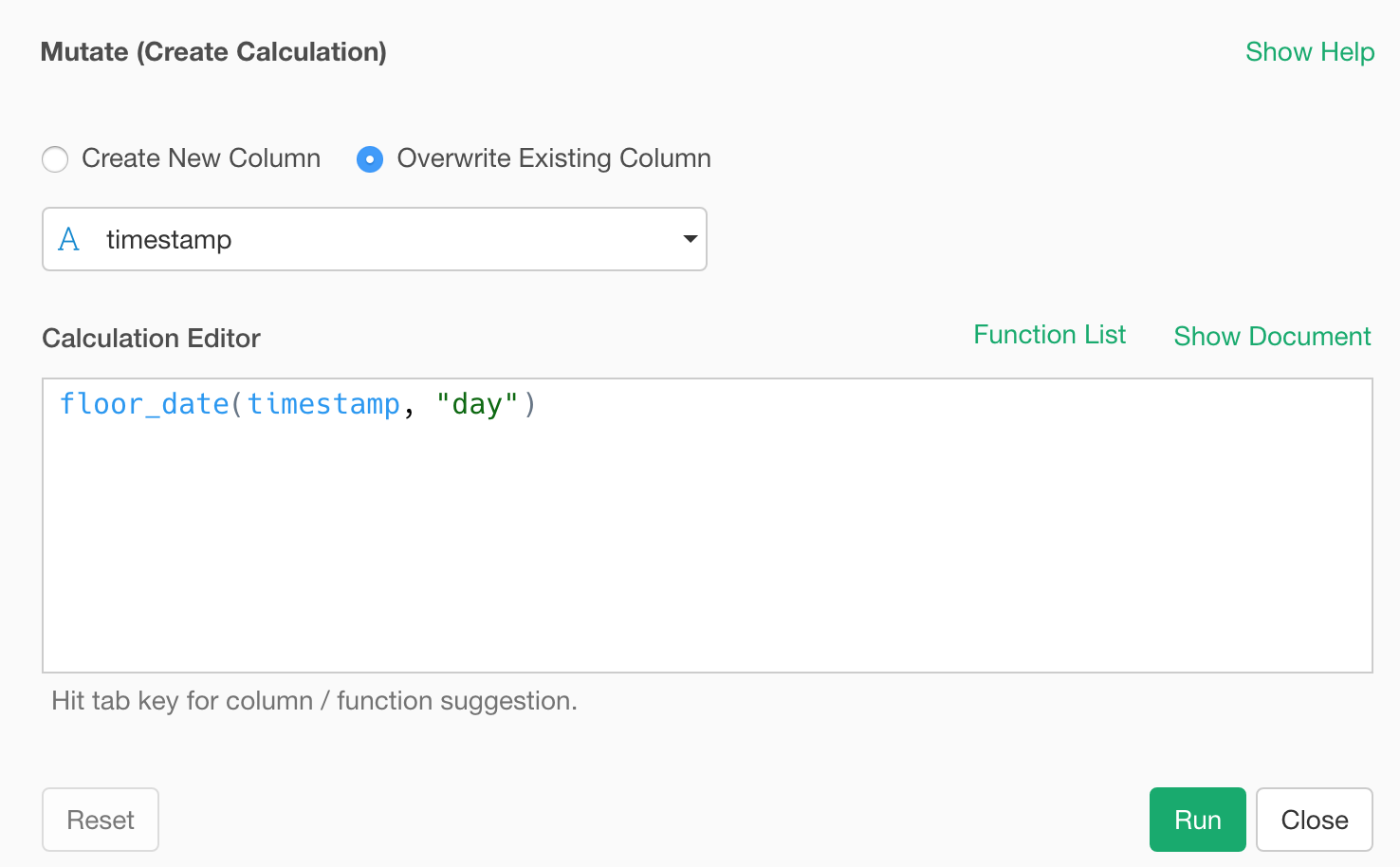This screenshot has height=867, width=1400.
Task: Click the timestamp argument in the formula
Action: (x=323, y=405)
